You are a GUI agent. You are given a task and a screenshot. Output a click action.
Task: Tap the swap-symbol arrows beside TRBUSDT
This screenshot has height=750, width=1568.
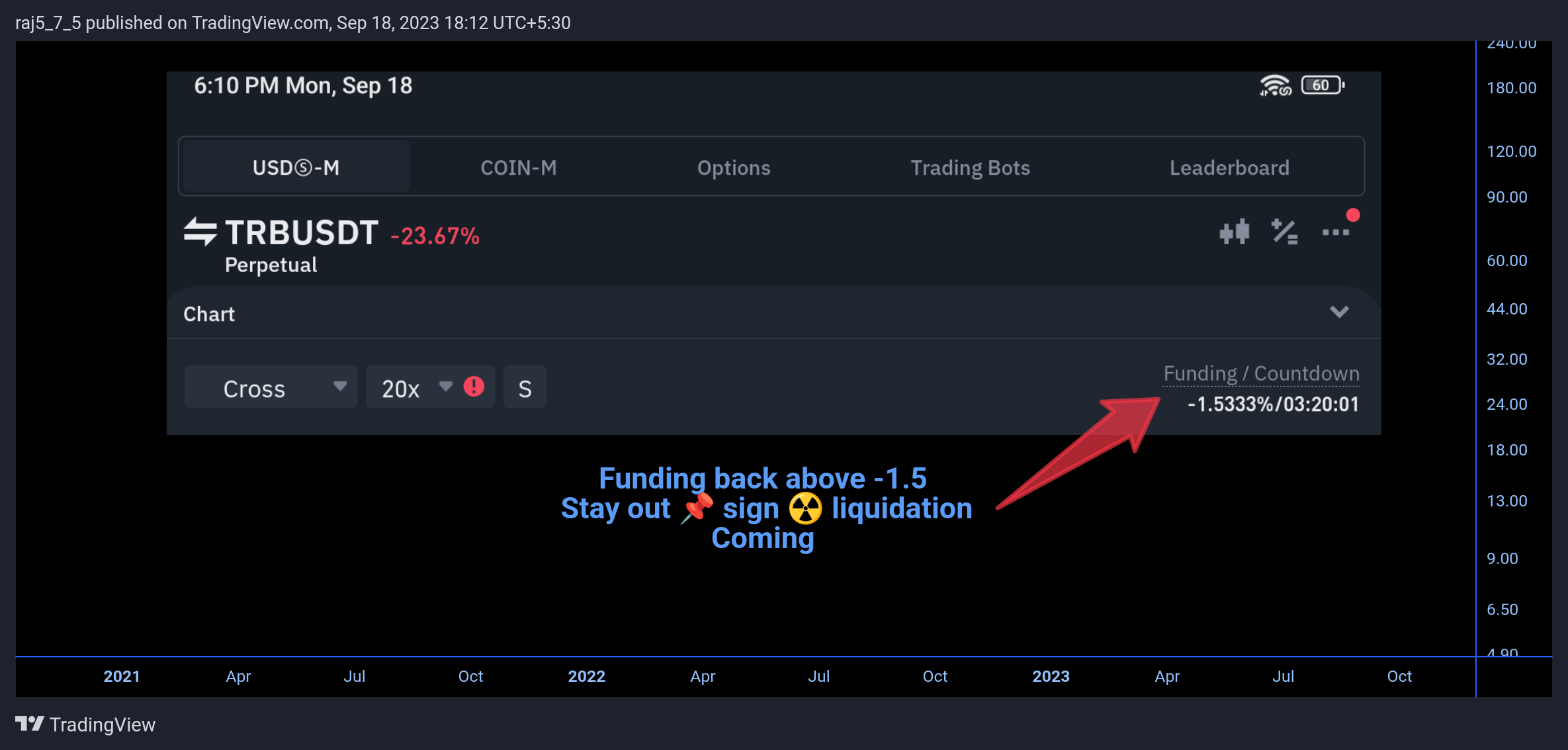pyautogui.click(x=200, y=232)
